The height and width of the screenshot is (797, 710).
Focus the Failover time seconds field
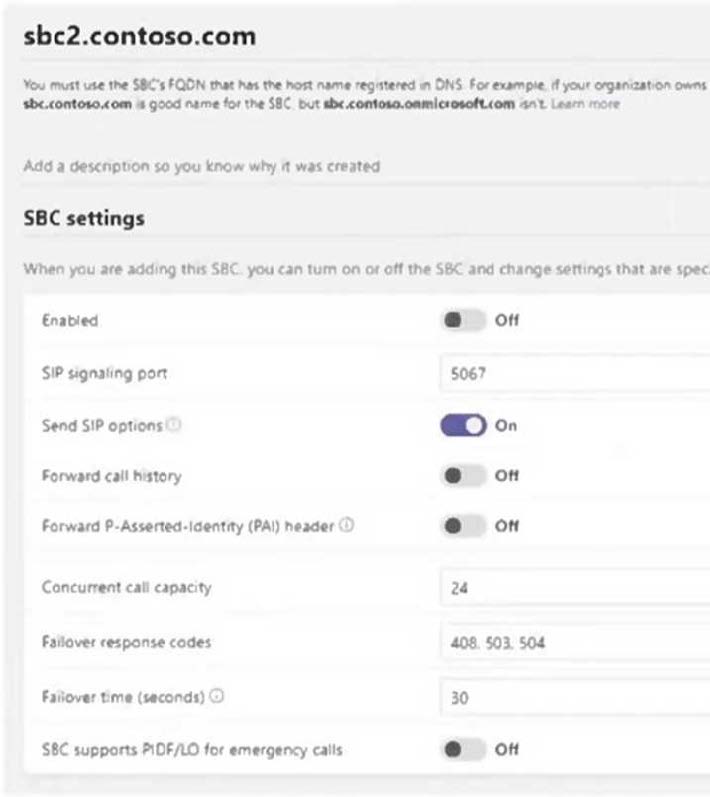(575, 697)
